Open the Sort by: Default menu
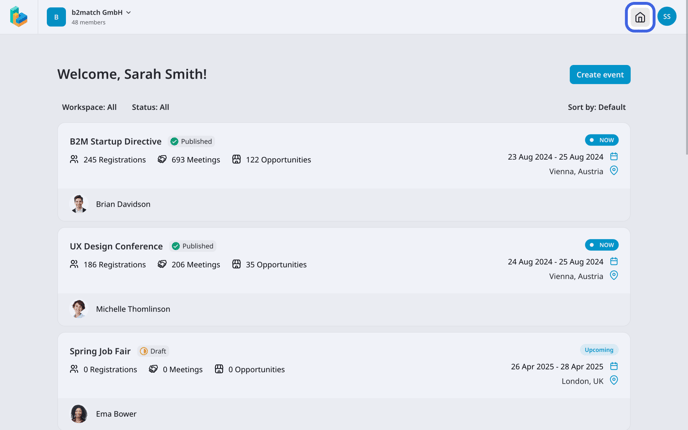Viewport: 688px width, 430px height. pos(596,107)
